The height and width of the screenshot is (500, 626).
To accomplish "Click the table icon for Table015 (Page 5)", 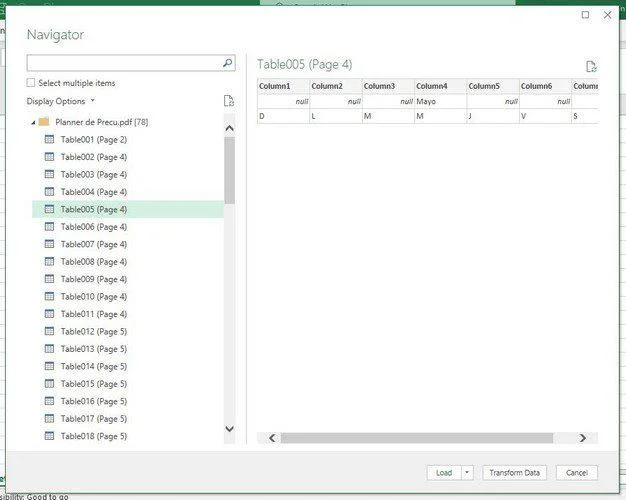I will tap(50, 383).
